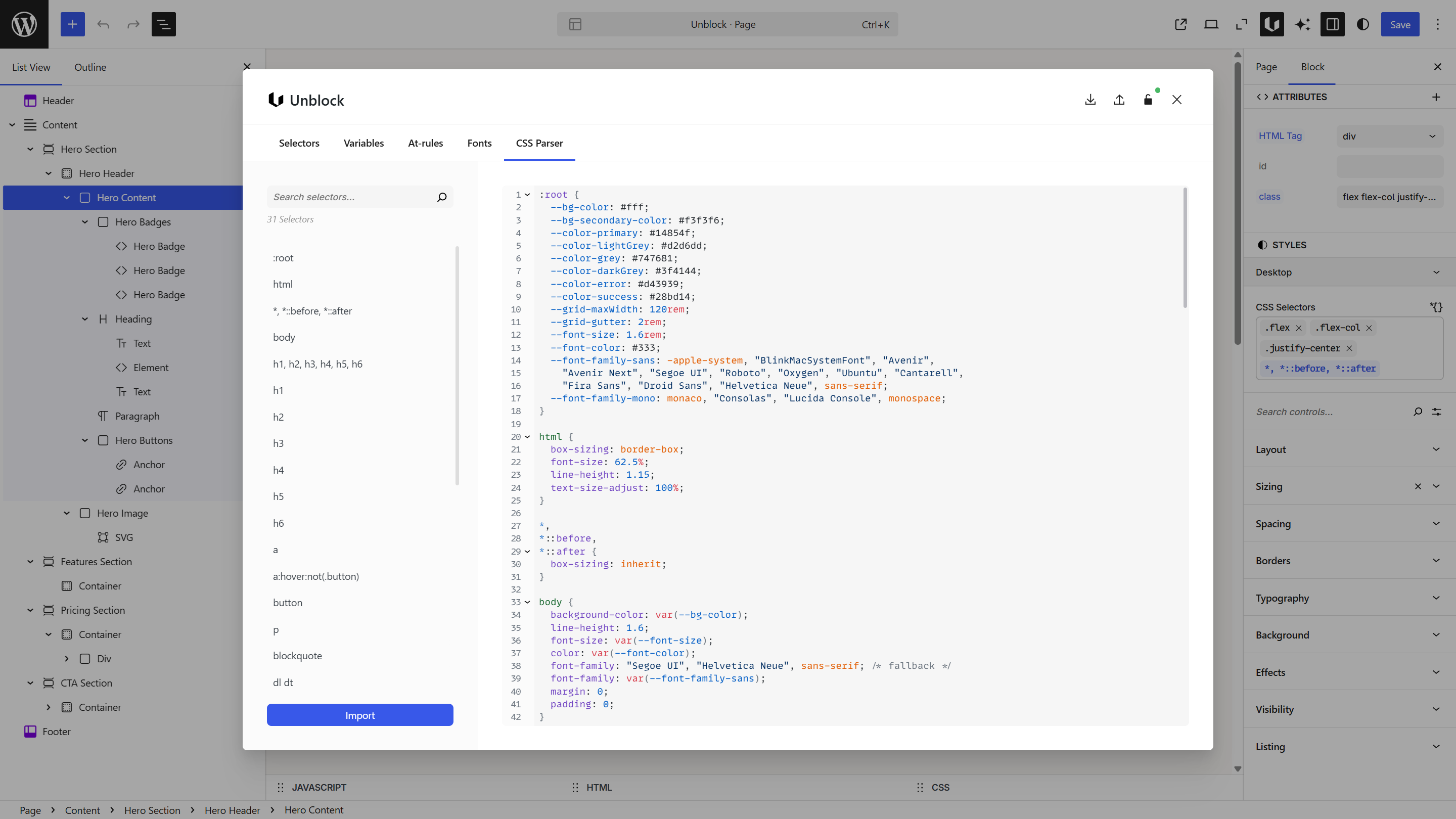The image size is (1456, 819).
Task: Expand the Typography styles section
Action: (x=1347, y=598)
